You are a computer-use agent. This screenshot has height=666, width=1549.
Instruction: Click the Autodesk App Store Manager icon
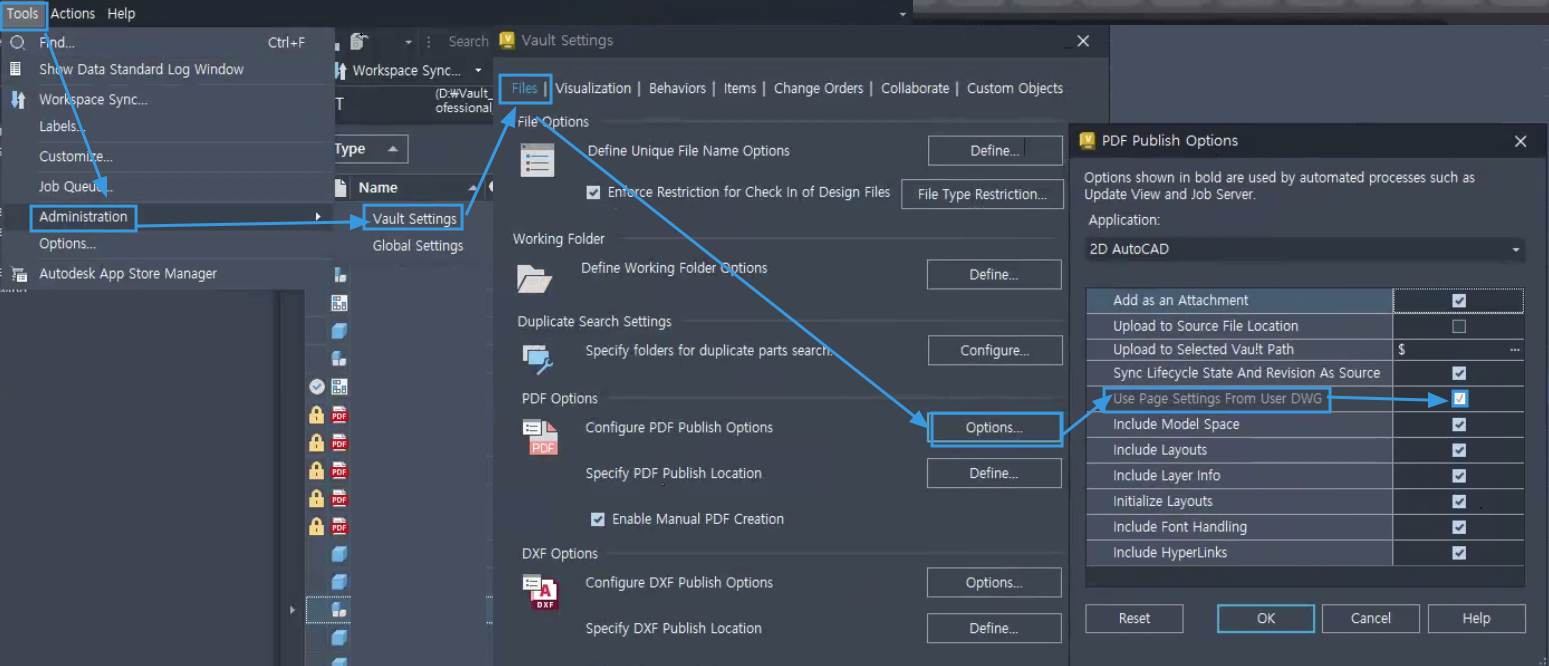click(x=17, y=273)
